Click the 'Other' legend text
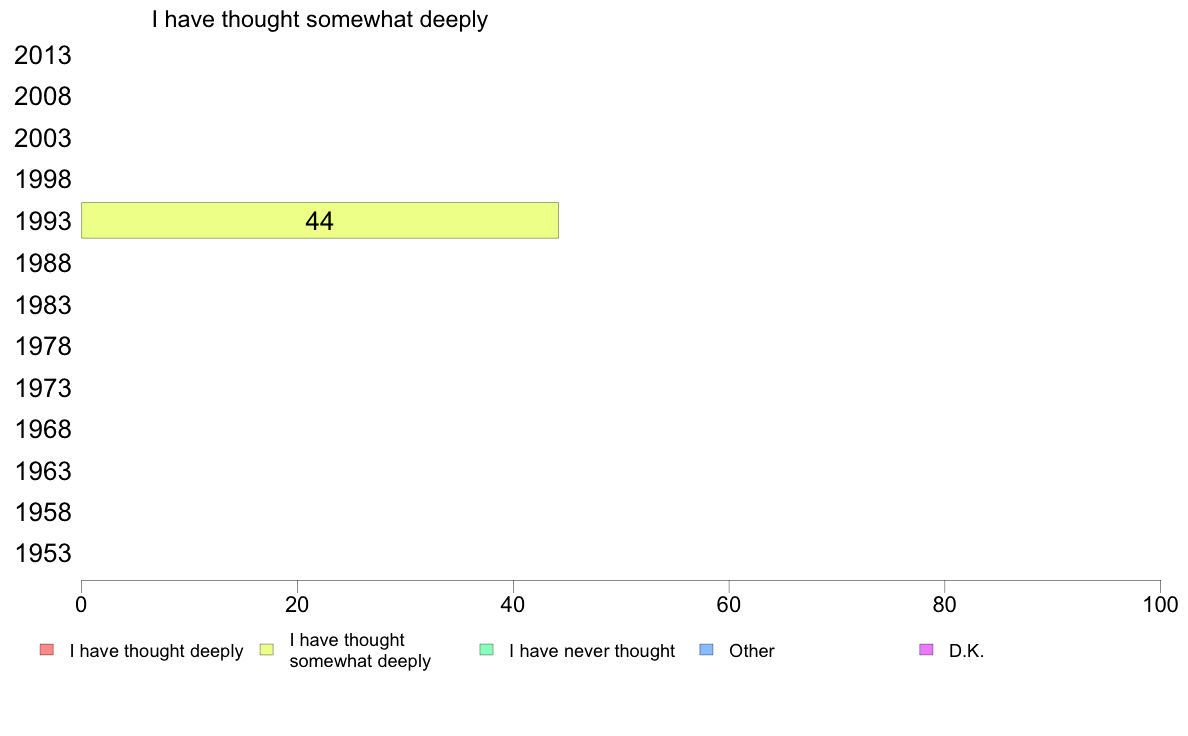This screenshot has width=1188, height=736. [752, 651]
